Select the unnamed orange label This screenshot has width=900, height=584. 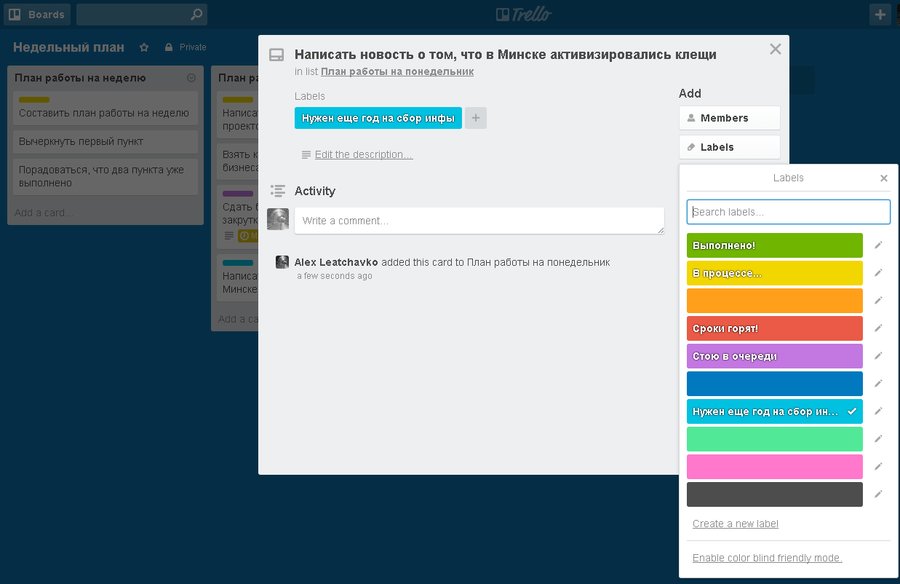775,301
